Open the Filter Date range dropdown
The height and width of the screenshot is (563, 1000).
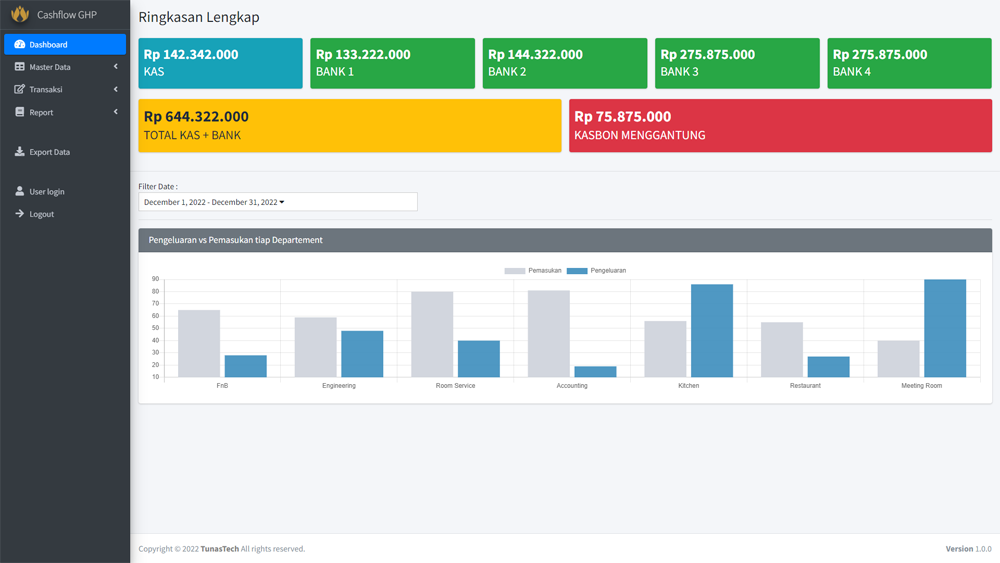pyautogui.click(x=277, y=202)
